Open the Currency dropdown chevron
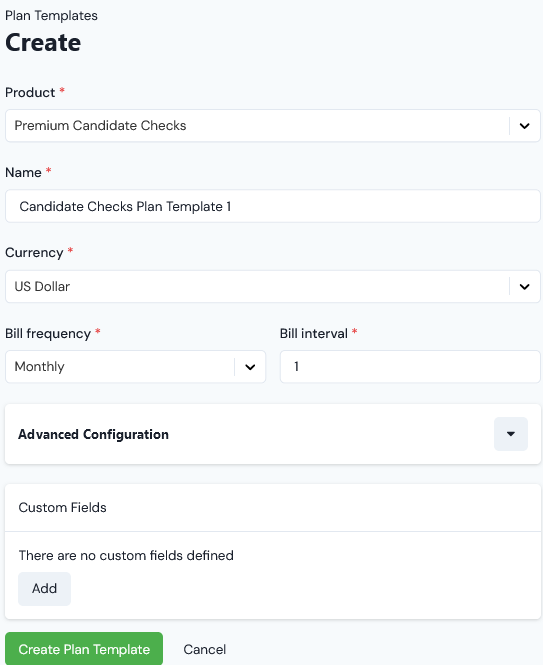This screenshot has width=543, height=665. (525, 287)
